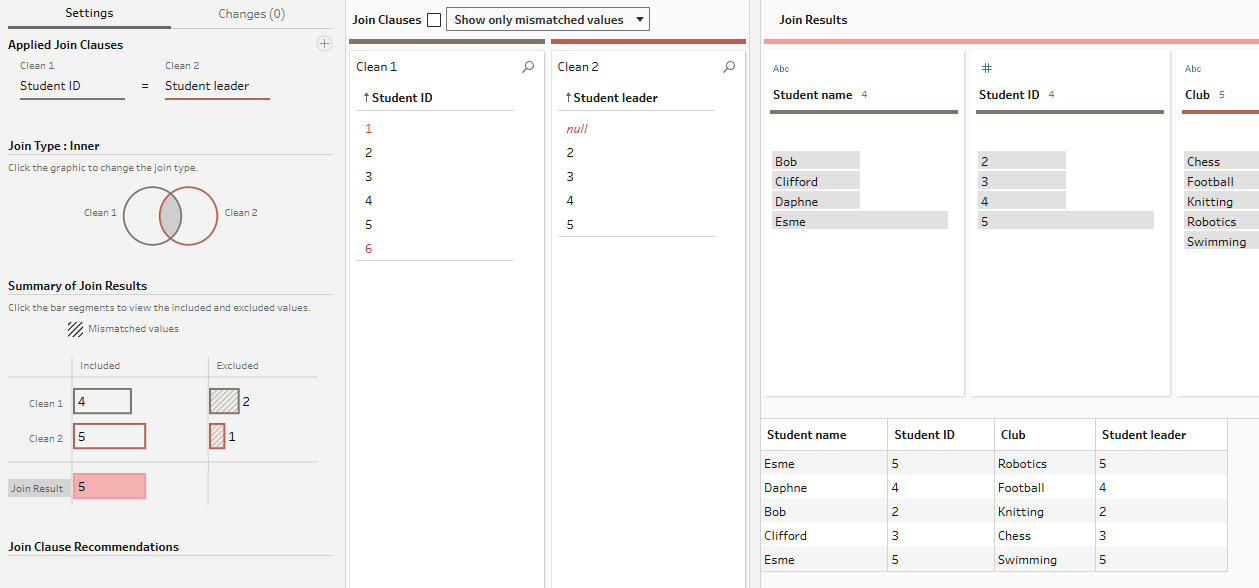Switch to the Changes (0) tab
The width and height of the screenshot is (1259, 588).
251,14
